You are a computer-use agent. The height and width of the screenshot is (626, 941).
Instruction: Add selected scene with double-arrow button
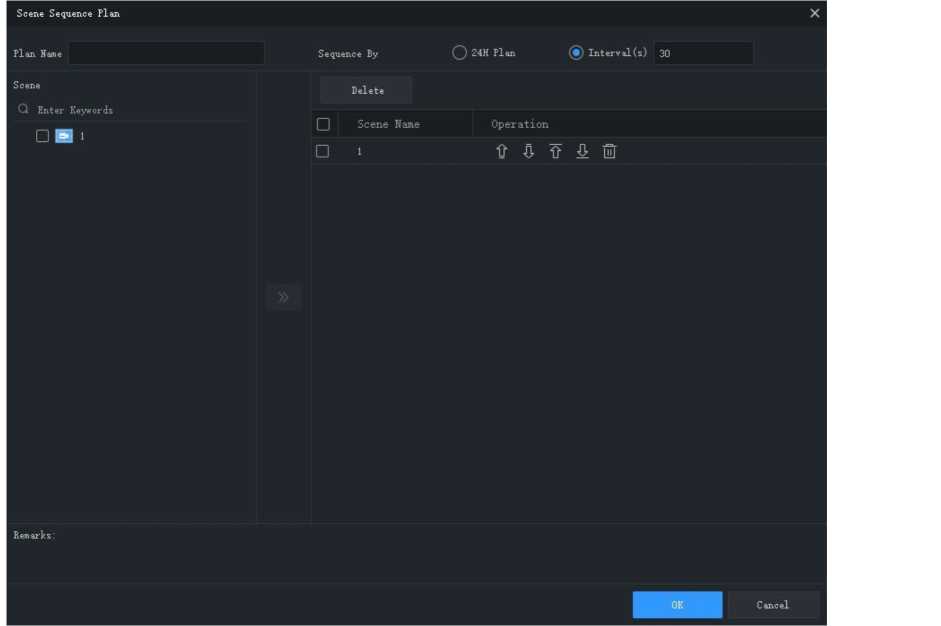point(283,297)
